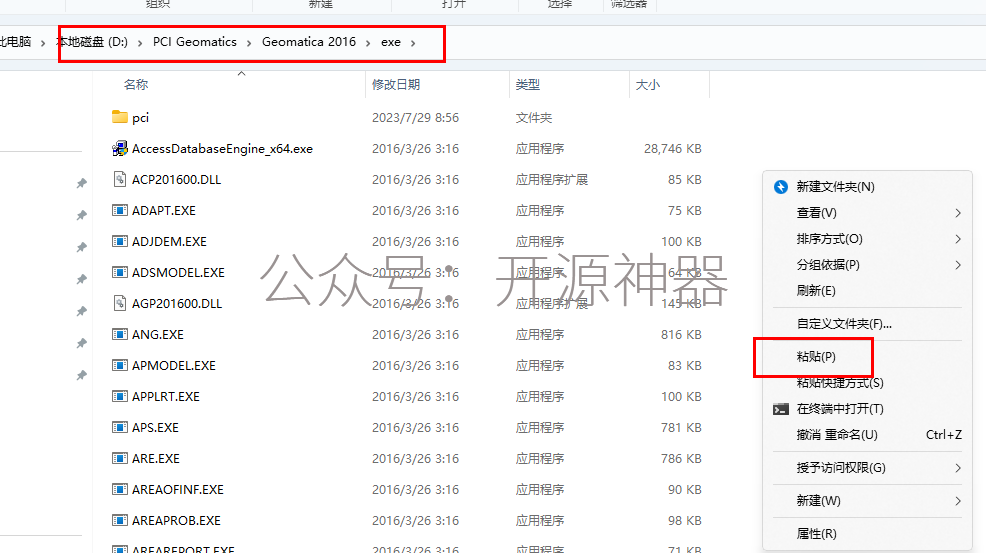Click pin icon beside ANG.EXE row

tap(82, 343)
